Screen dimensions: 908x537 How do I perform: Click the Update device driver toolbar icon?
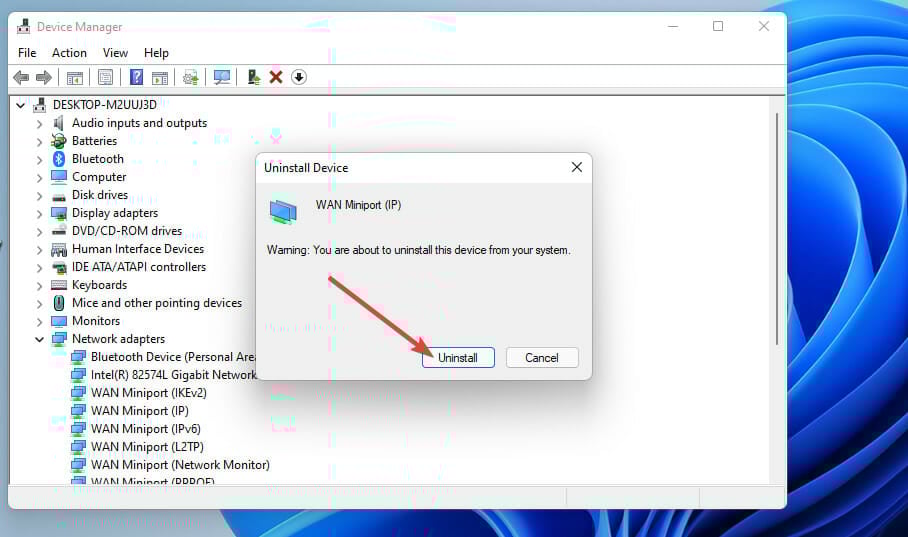(x=191, y=77)
